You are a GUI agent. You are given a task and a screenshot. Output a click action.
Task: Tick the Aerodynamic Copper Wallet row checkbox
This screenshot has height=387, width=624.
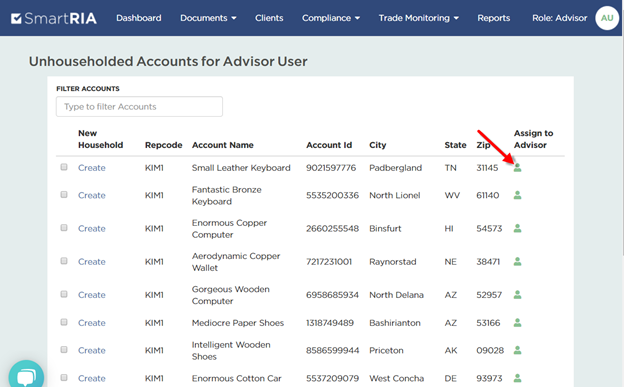[x=64, y=261]
